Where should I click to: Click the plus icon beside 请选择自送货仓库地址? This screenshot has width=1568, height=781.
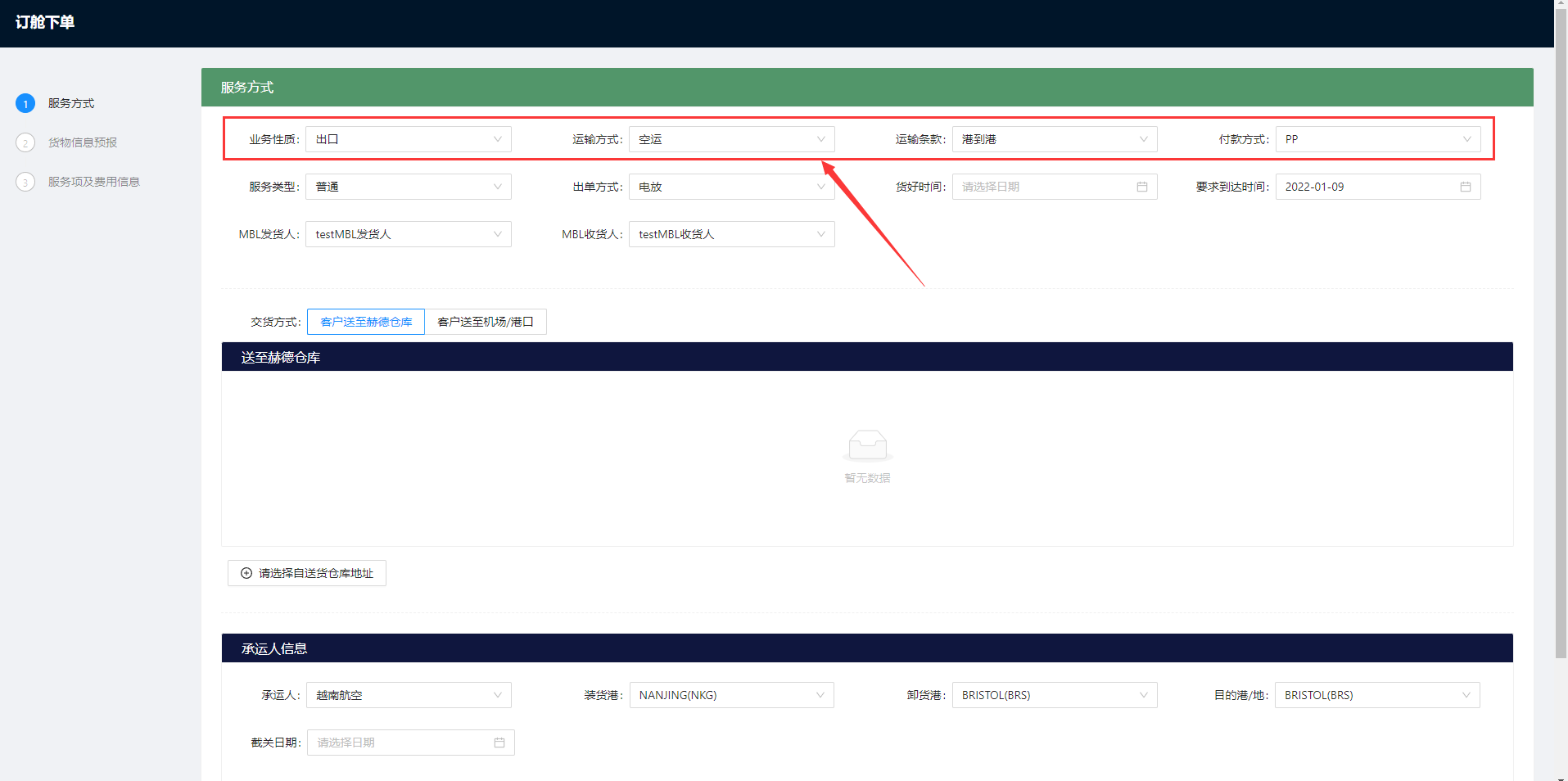[x=246, y=573]
